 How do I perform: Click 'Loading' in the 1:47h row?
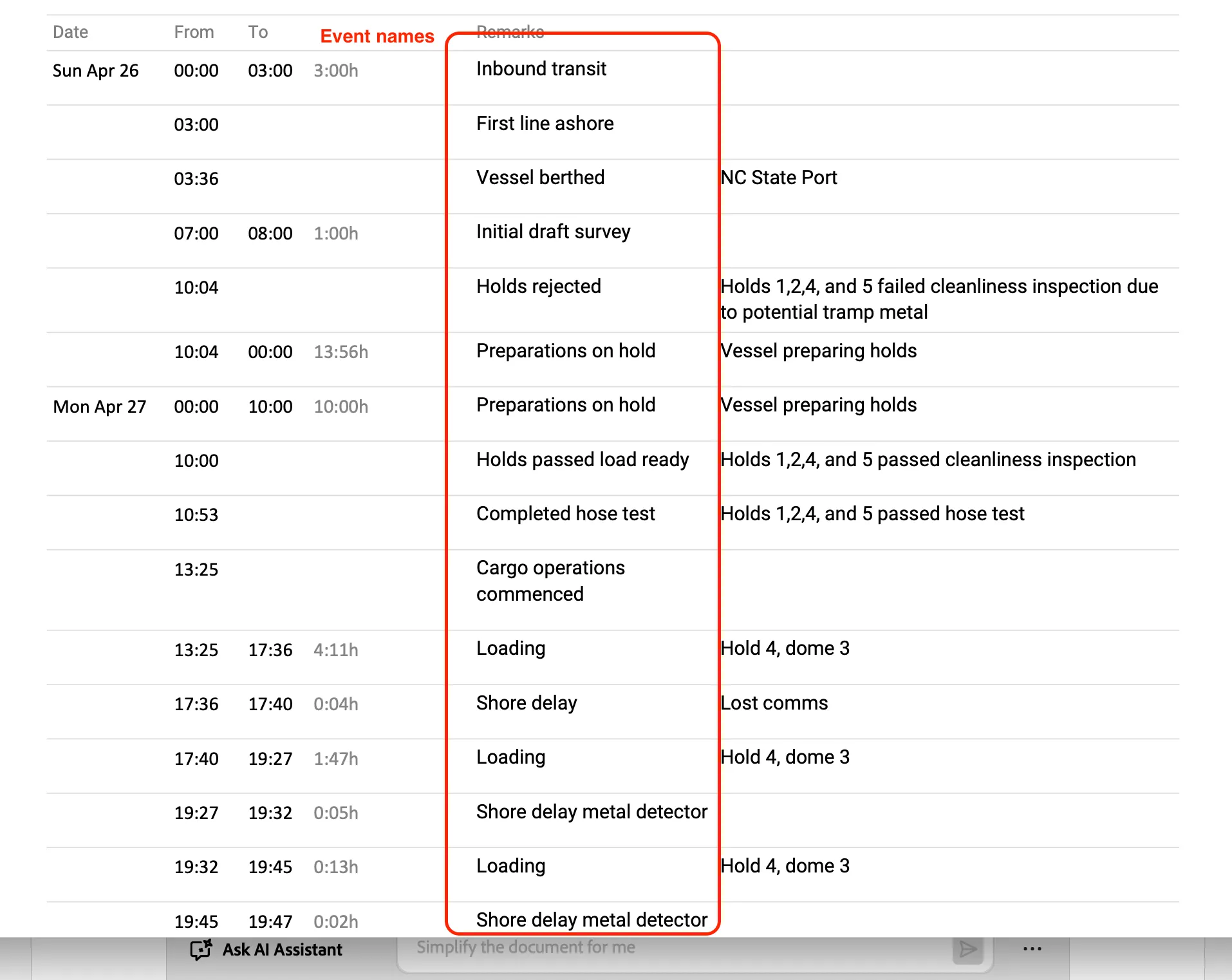[x=511, y=757]
